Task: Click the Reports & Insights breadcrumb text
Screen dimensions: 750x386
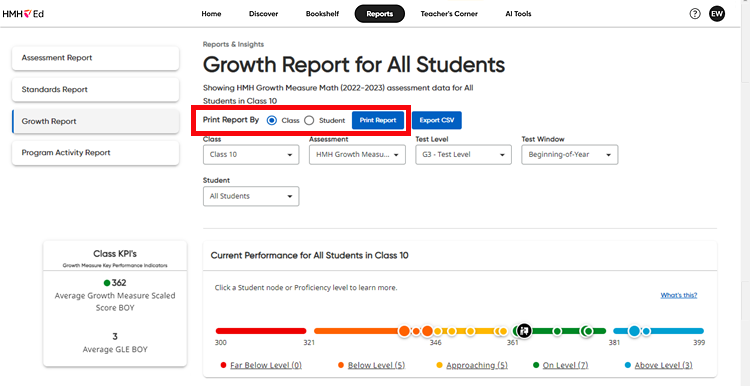Action: 233,44
